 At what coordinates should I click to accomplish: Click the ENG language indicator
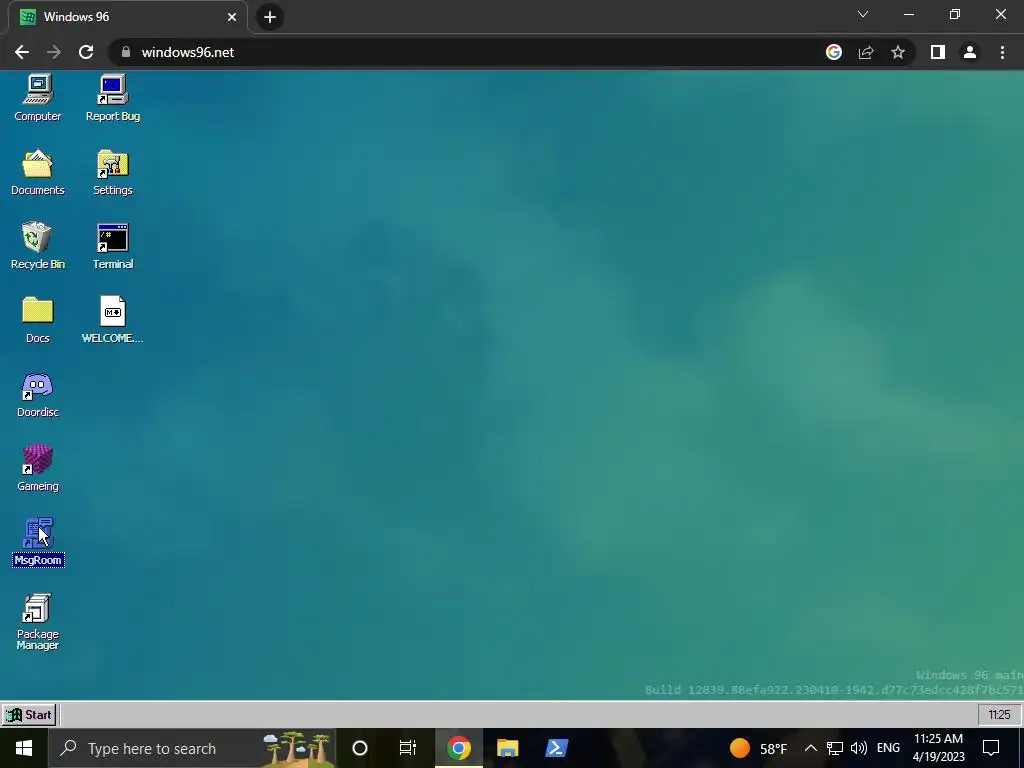click(888, 748)
